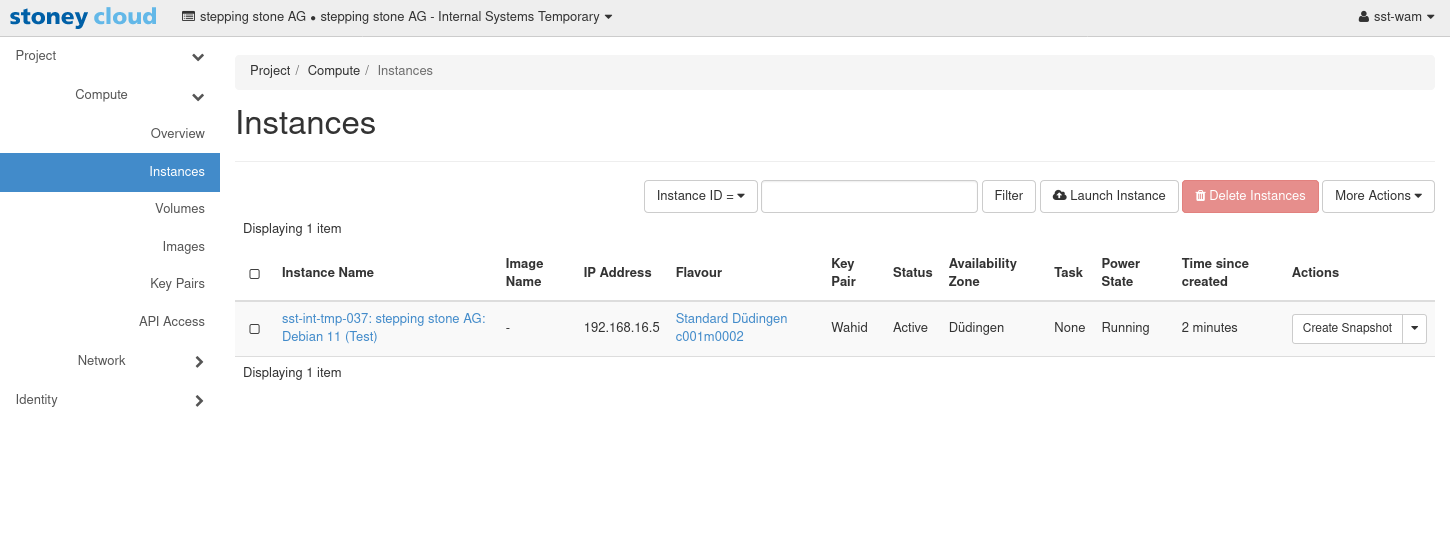Open the project selector dropdown

397,17
